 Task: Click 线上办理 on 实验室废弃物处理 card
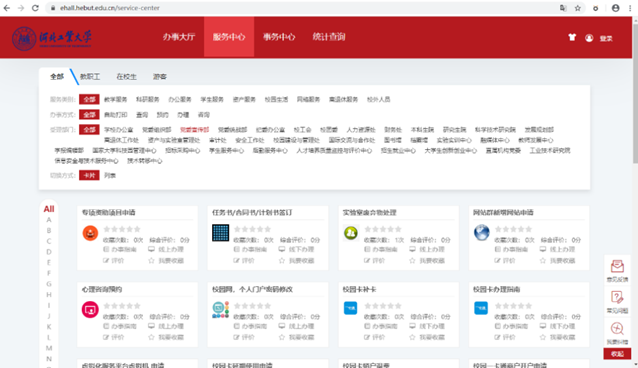[x=428, y=249]
